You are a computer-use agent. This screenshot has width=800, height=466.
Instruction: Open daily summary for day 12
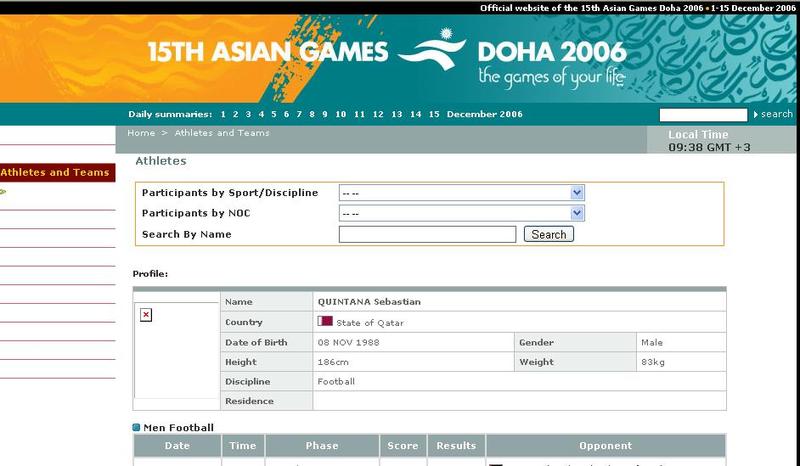click(378, 114)
